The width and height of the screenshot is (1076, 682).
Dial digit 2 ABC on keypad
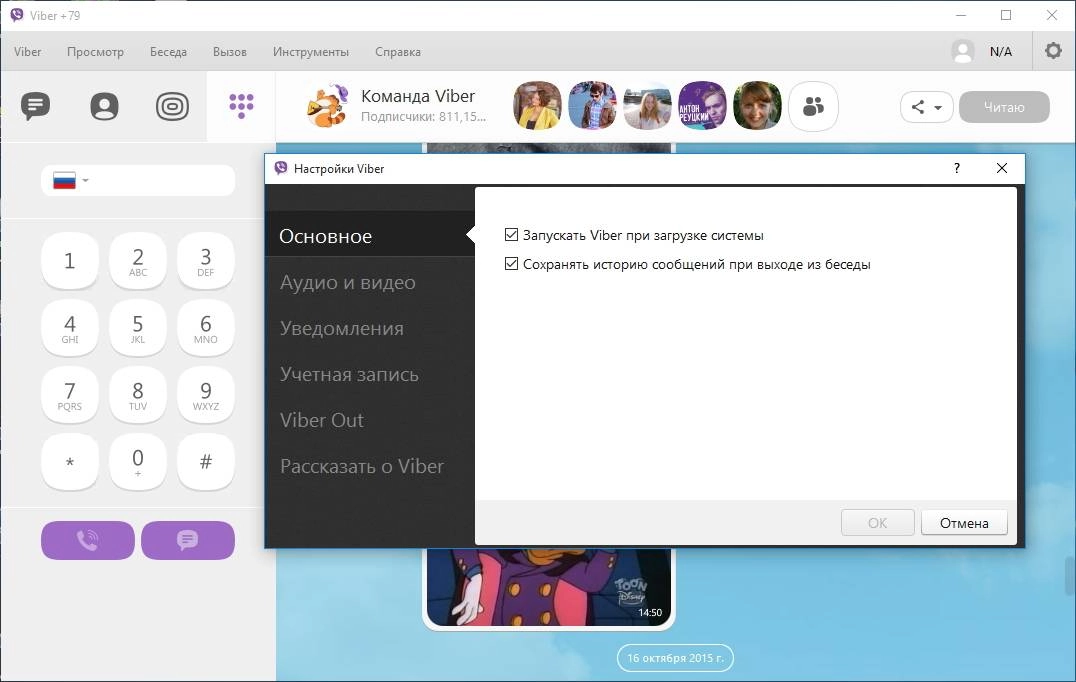[138, 261]
